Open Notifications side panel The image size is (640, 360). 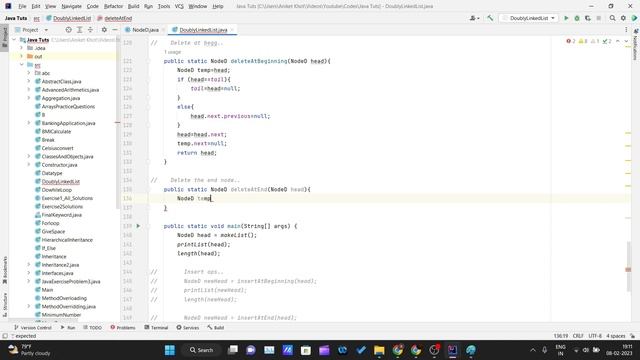click(x=636, y=44)
